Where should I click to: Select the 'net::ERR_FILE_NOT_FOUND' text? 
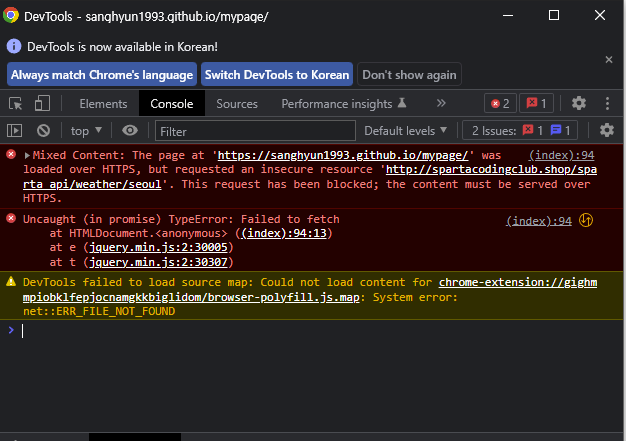click(99, 311)
